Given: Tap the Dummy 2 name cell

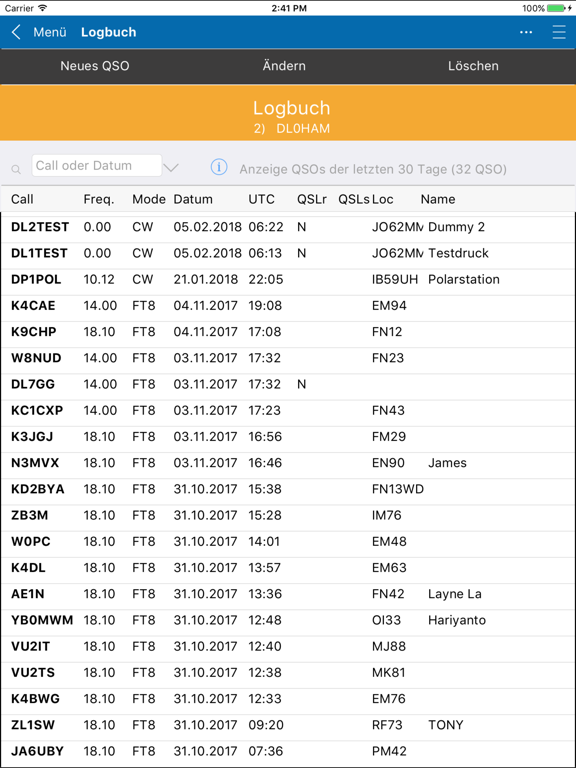Looking at the screenshot, I should click(456, 227).
